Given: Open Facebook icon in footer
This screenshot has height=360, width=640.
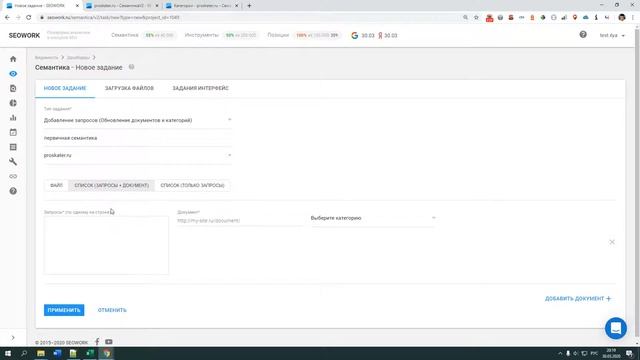Looking at the screenshot, I should (x=97, y=342).
